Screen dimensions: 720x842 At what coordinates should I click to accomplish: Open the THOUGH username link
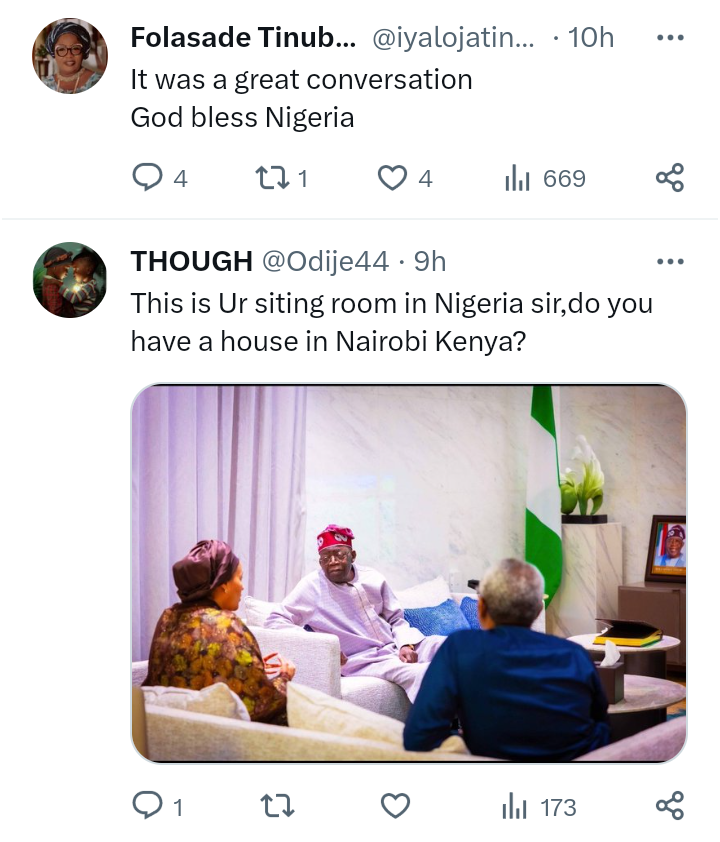(x=191, y=261)
